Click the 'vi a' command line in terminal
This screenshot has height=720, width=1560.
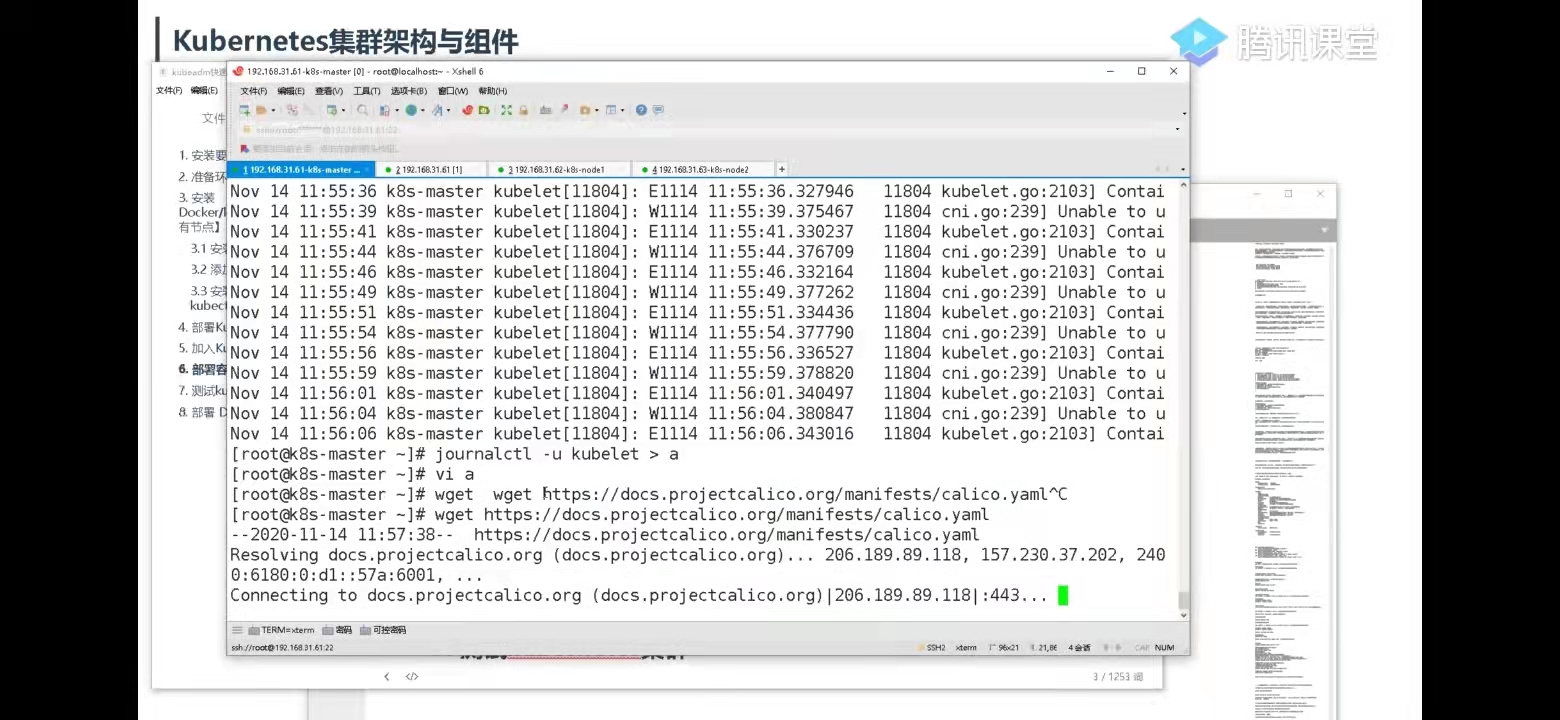tap(352, 474)
